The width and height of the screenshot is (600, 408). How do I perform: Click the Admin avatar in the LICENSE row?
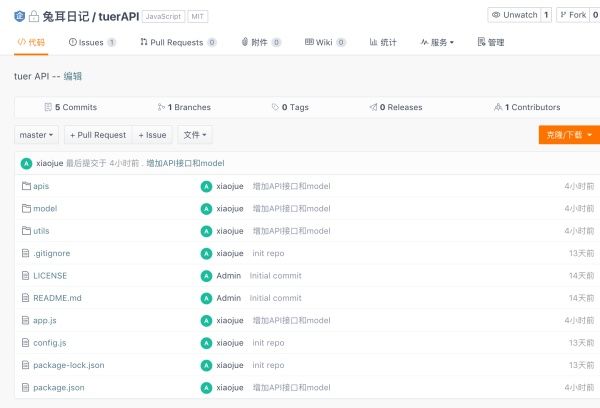pyautogui.click(x=206, y=276)
